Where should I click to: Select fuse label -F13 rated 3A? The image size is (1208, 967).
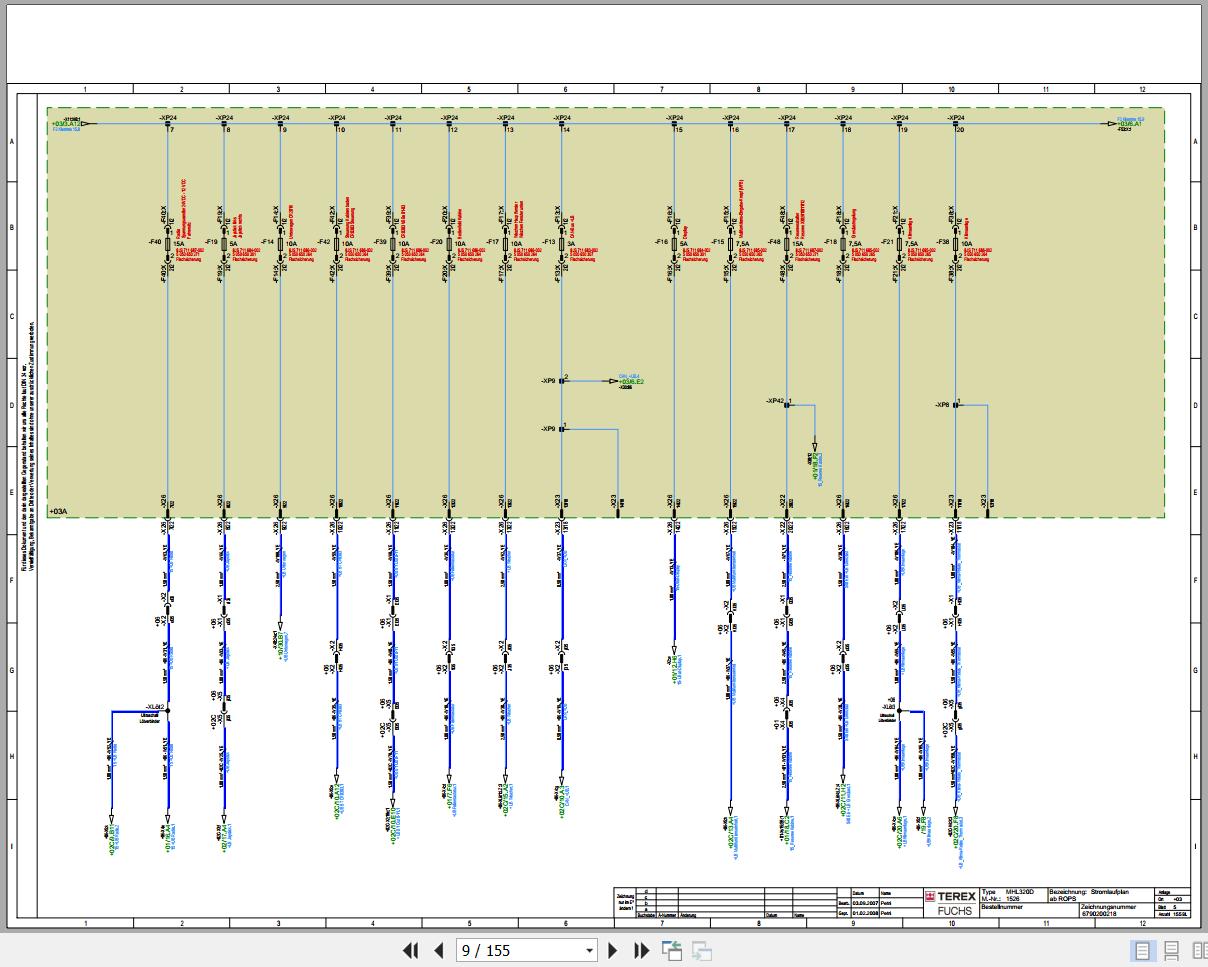coord(549,242)
